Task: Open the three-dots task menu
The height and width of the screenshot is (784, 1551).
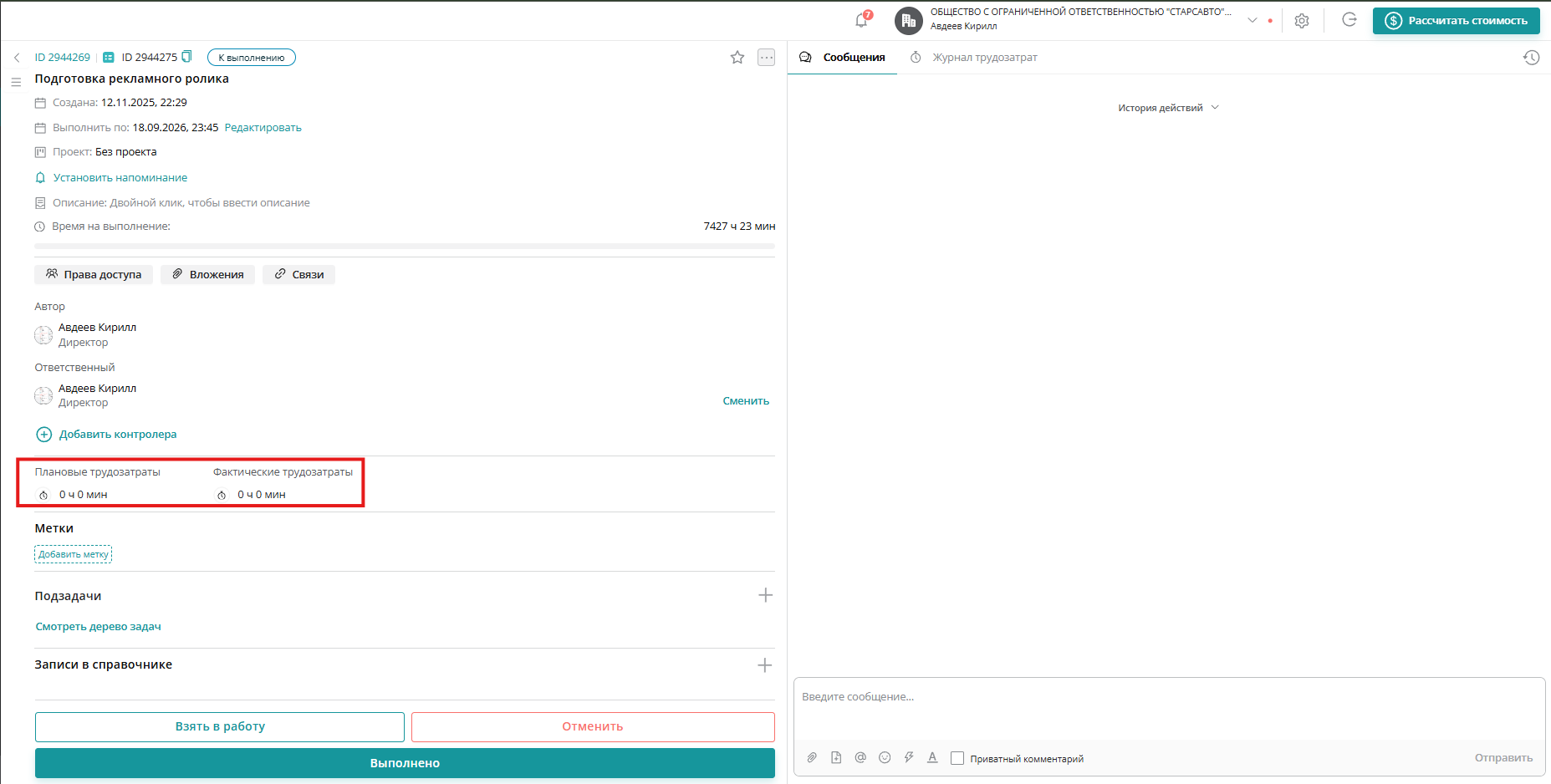Action: tap(766, 58)
